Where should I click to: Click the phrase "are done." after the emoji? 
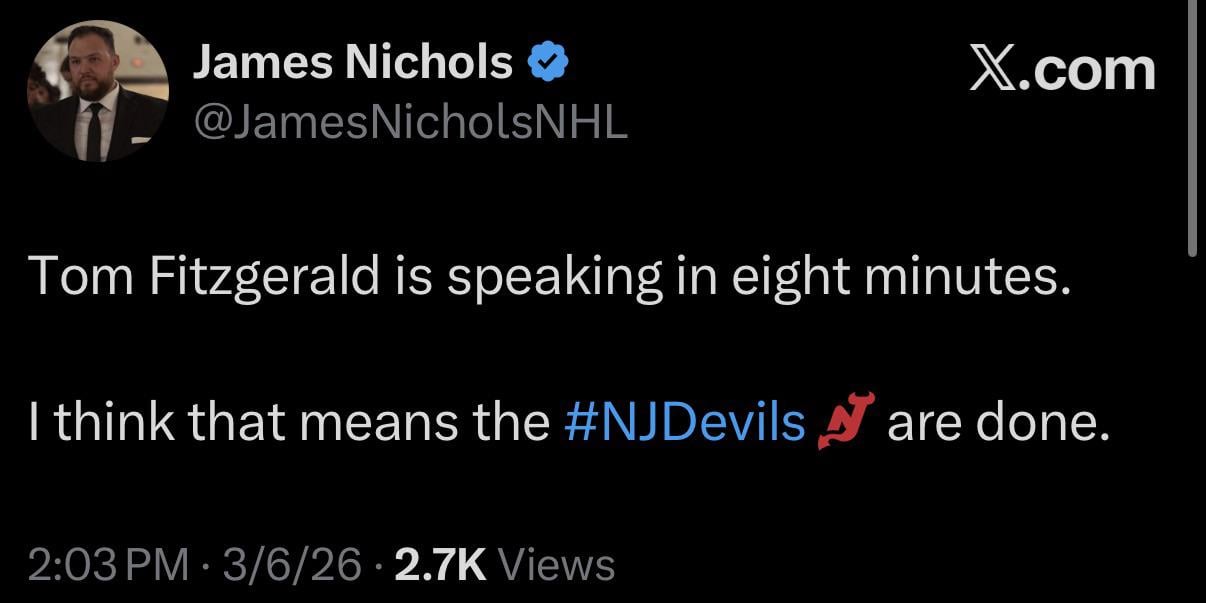(x=998, y=423)
